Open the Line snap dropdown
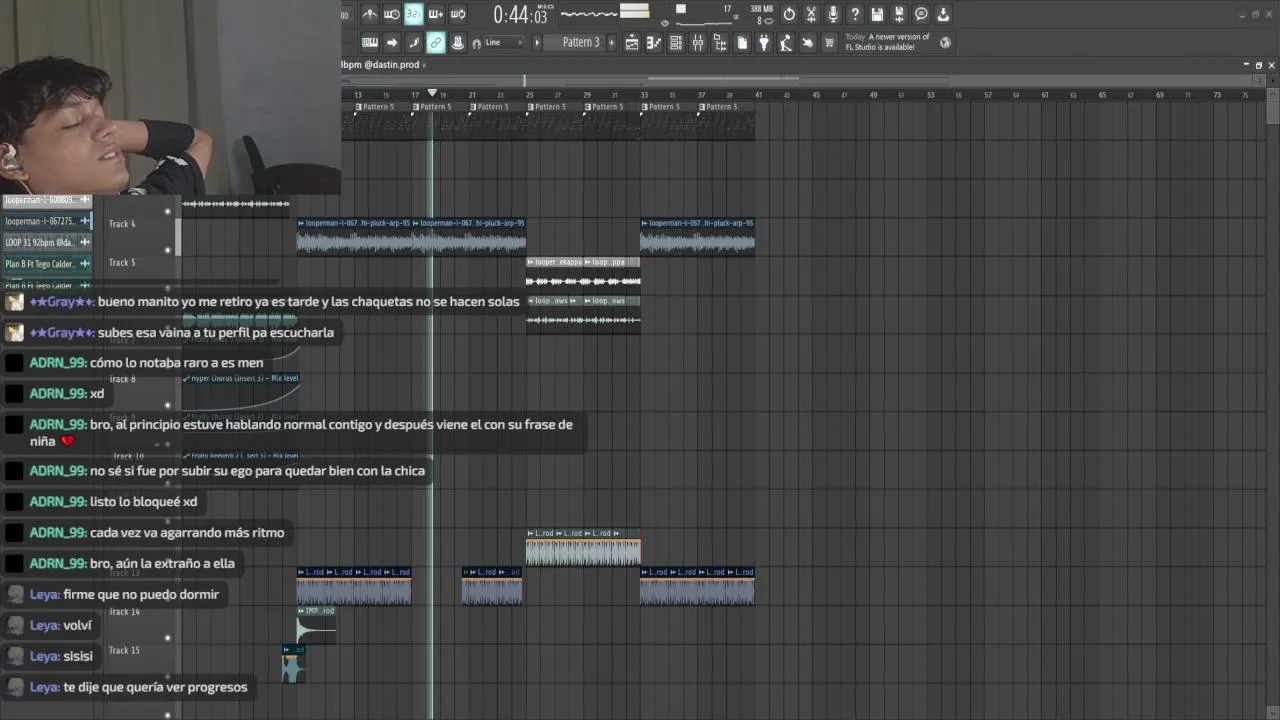This screenshot has height=720, width=1280. 505,43
